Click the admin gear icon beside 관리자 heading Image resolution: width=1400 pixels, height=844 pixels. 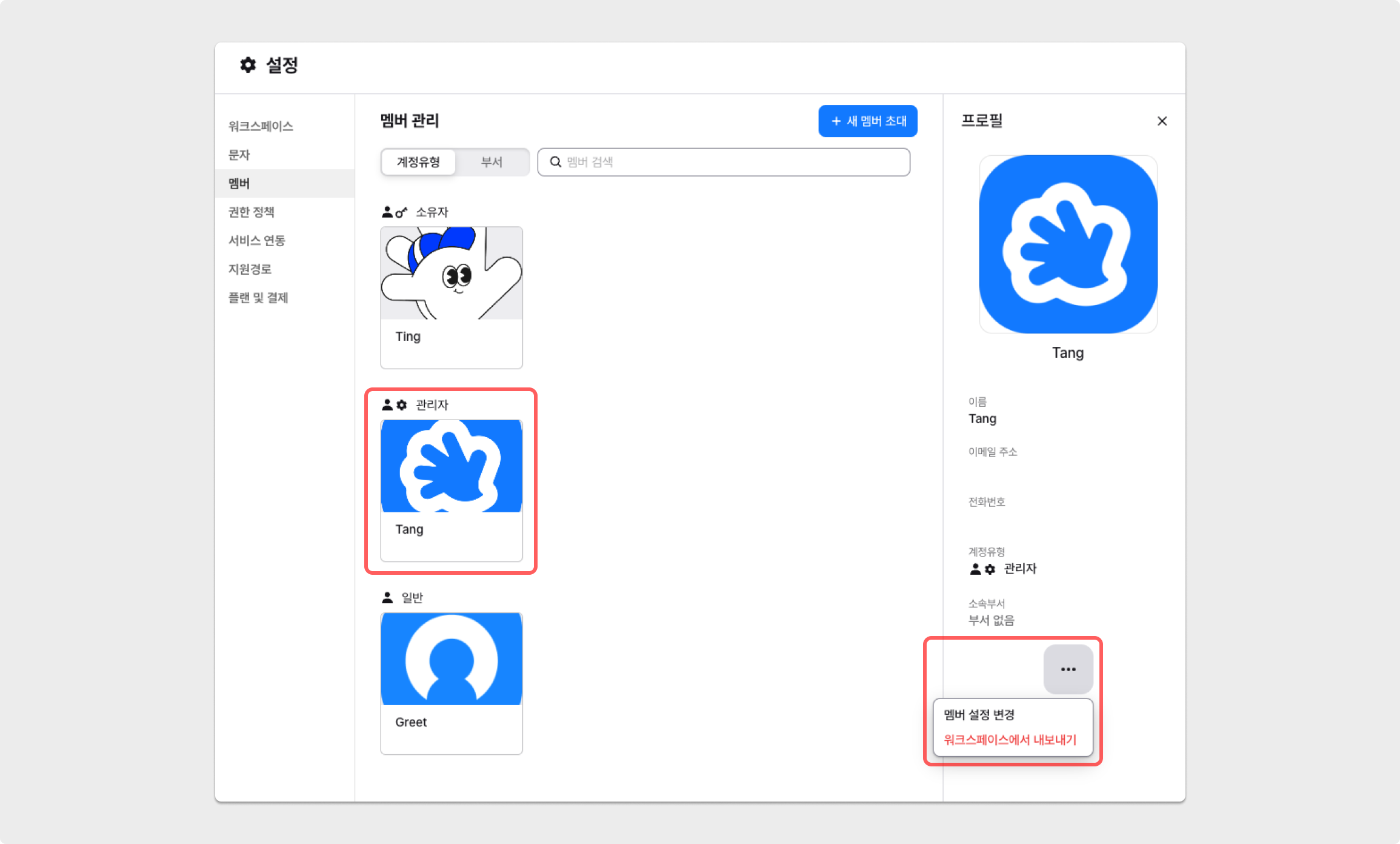[401, 405]
